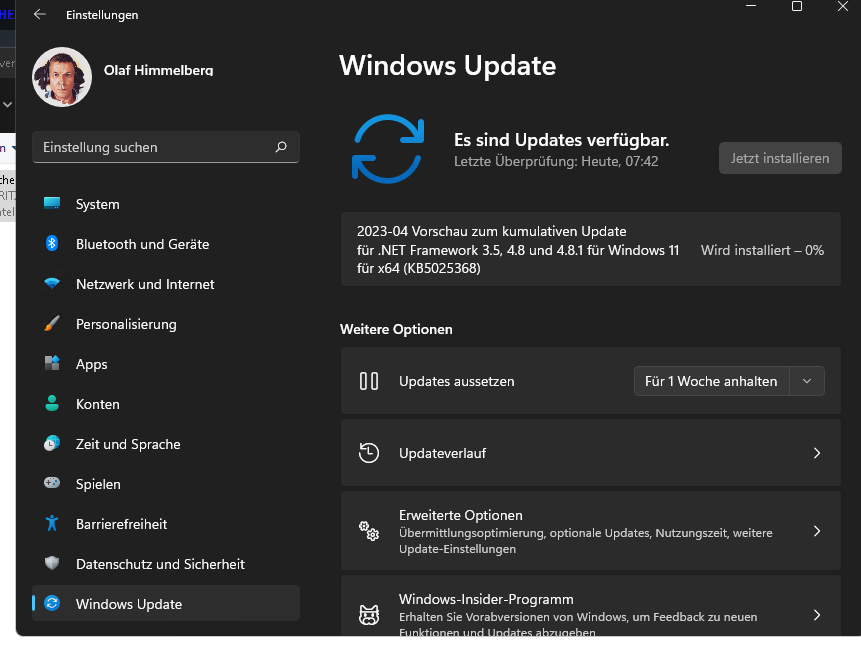The image size is (861, 650).
Task: Click the Insider cat icon
Action: click(369, 615)
